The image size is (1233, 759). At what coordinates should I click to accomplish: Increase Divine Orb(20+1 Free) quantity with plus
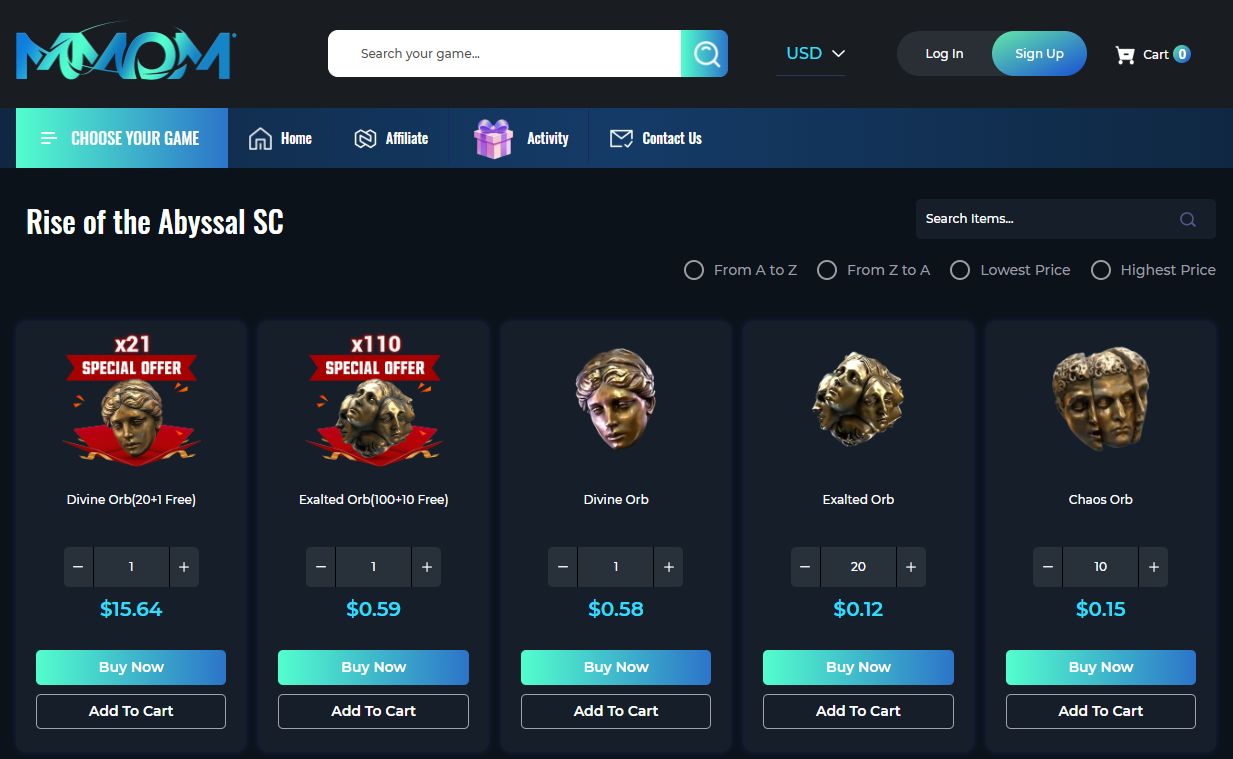coord(184,567)
